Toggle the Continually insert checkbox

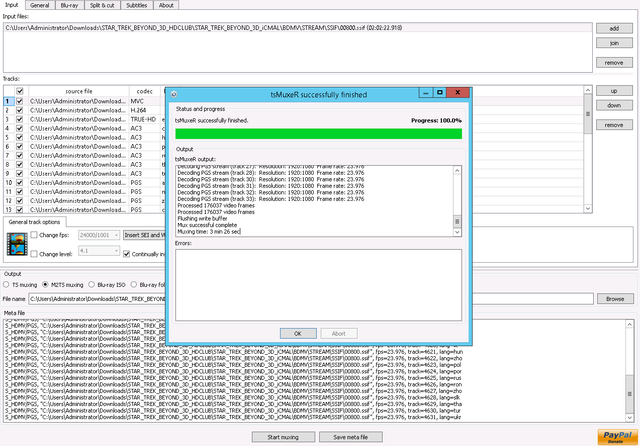[127, 254]
